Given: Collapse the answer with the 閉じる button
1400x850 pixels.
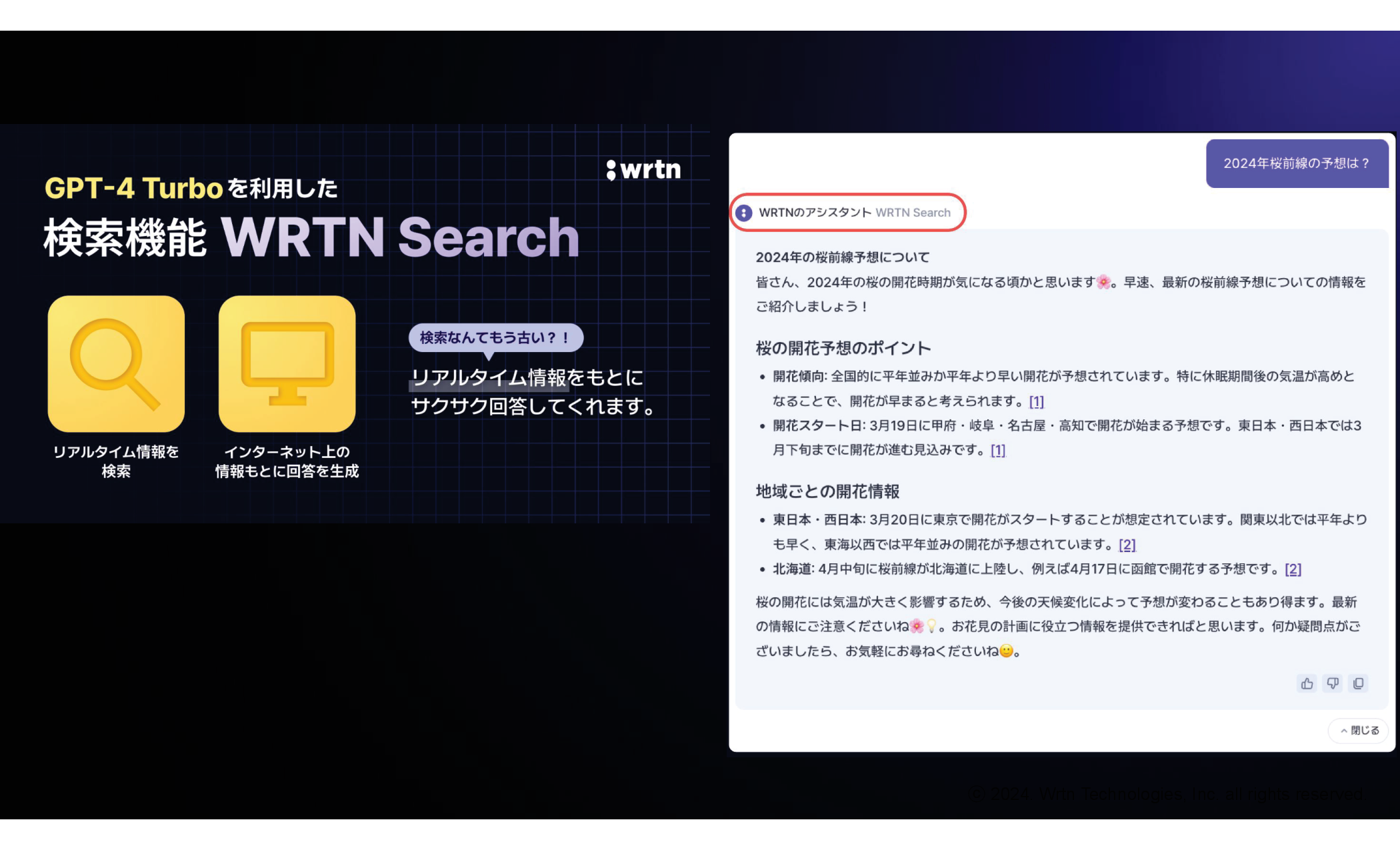Looking at the screenshot, I should 1359,731.
